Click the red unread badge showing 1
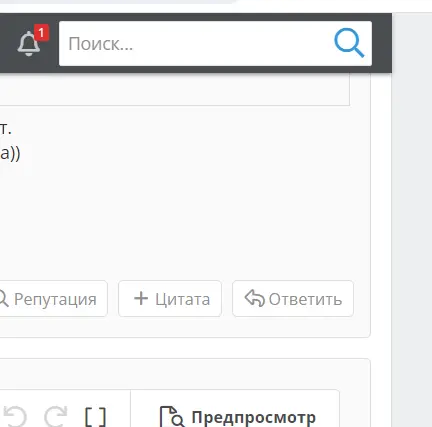Viewport: 432px width, 427px height. pos(41,33)
